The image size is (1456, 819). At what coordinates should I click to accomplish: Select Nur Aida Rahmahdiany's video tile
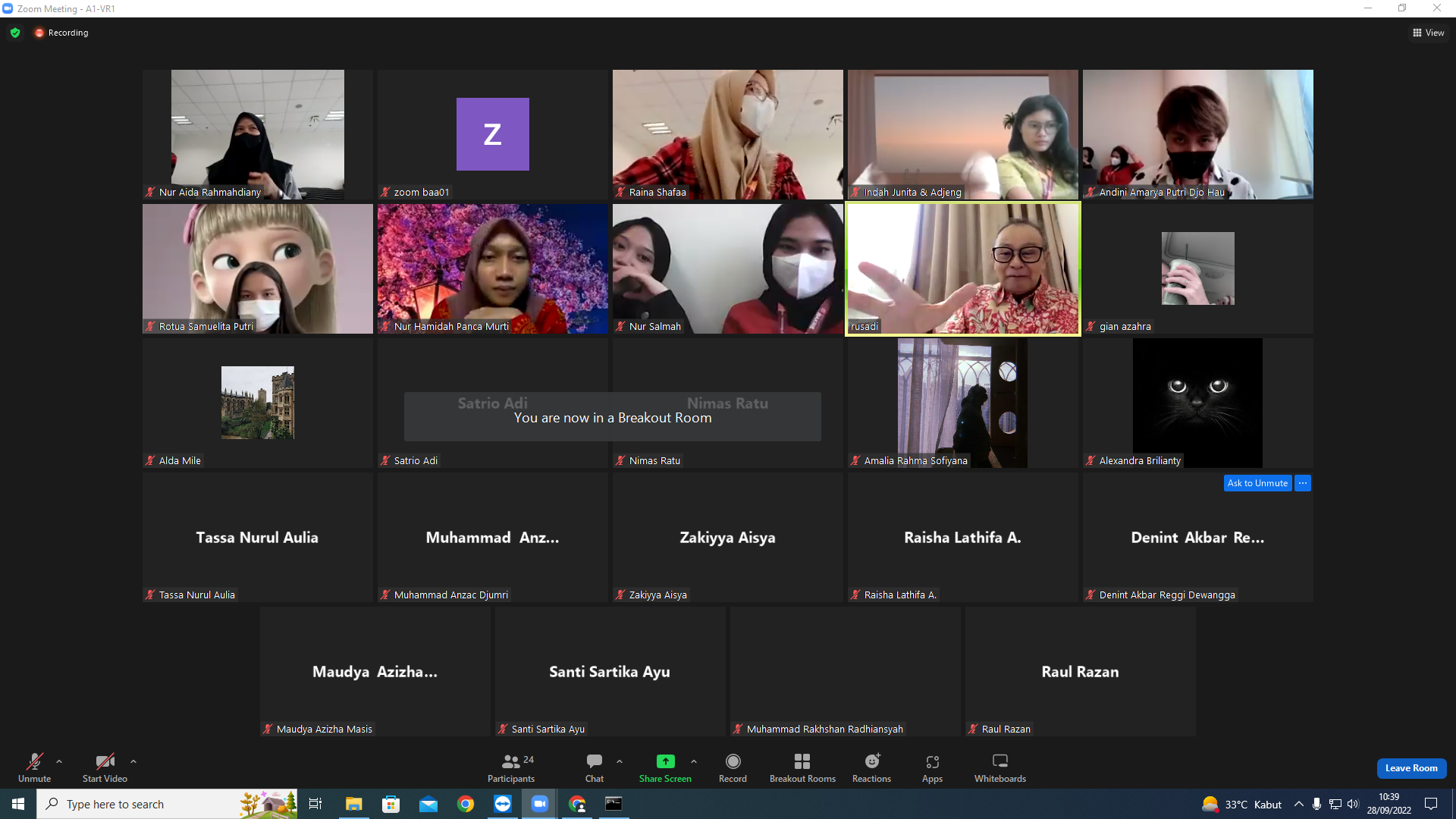point(258,134)
